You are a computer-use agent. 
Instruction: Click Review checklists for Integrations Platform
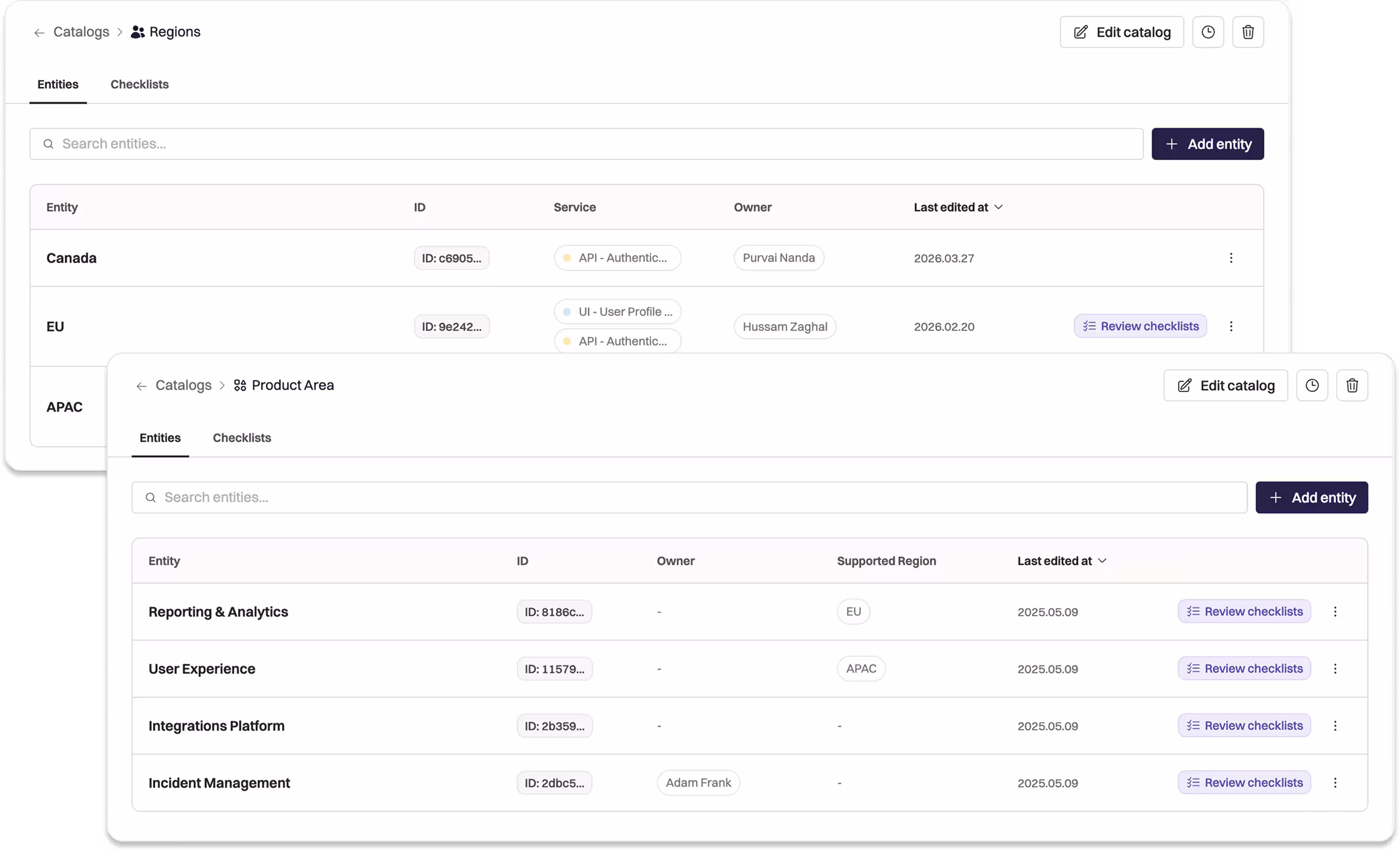click(x=1244, y=725)
